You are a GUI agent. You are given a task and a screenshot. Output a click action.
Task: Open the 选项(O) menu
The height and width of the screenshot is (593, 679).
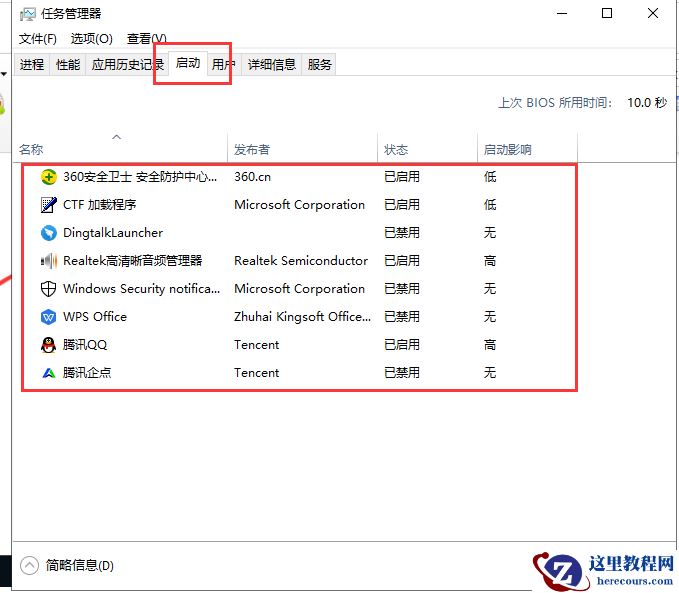coord(91,39)
